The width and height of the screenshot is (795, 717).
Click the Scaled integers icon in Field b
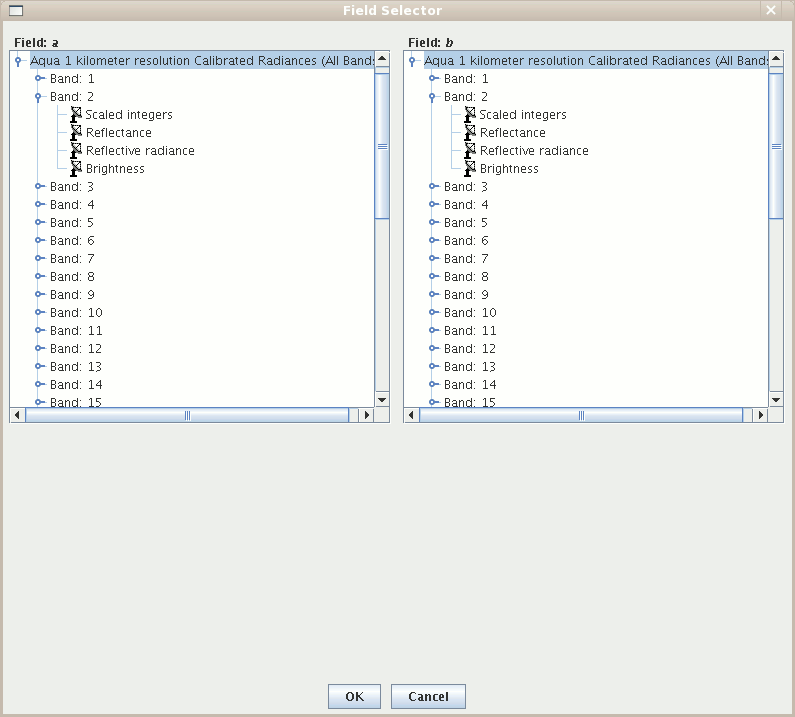point(470,115)
